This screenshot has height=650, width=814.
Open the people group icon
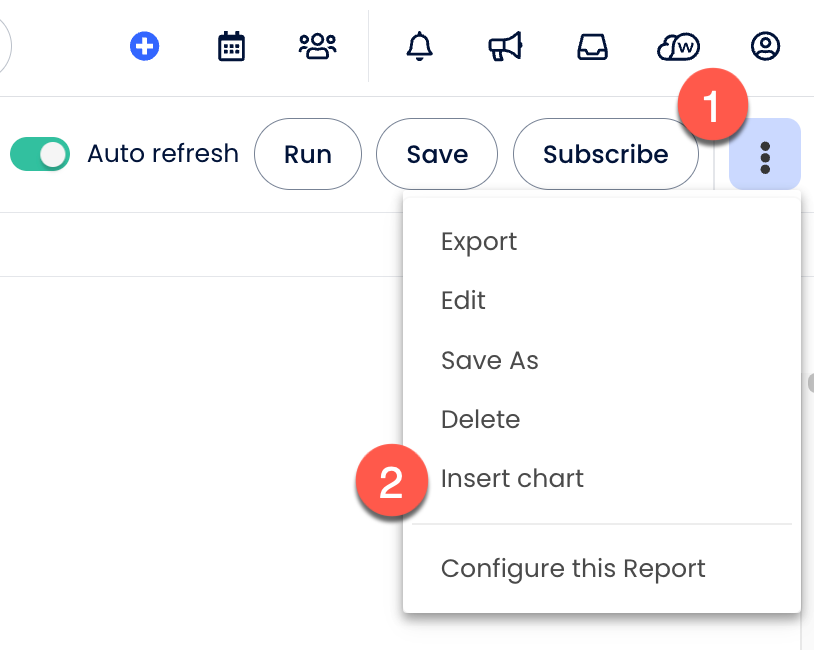(x=317, y=46)
